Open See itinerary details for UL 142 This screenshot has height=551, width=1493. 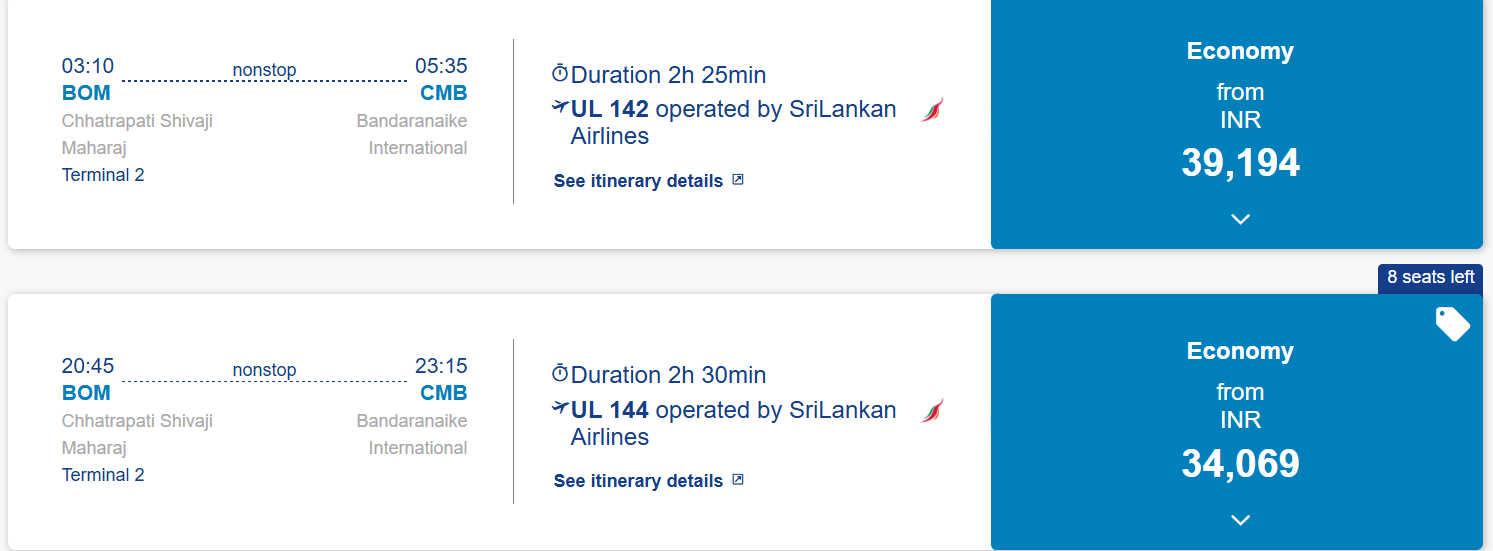tap(638, 181)
